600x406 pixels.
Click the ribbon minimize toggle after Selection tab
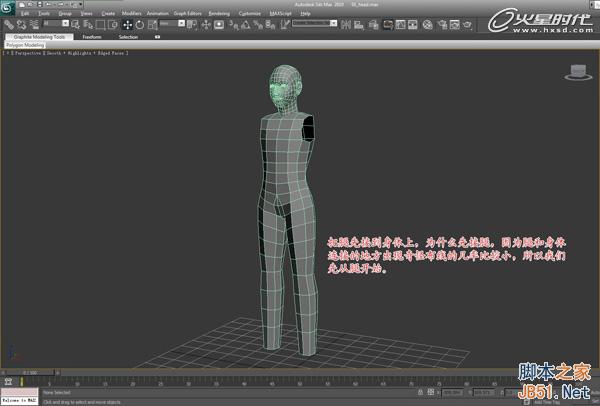coord(157,37)
